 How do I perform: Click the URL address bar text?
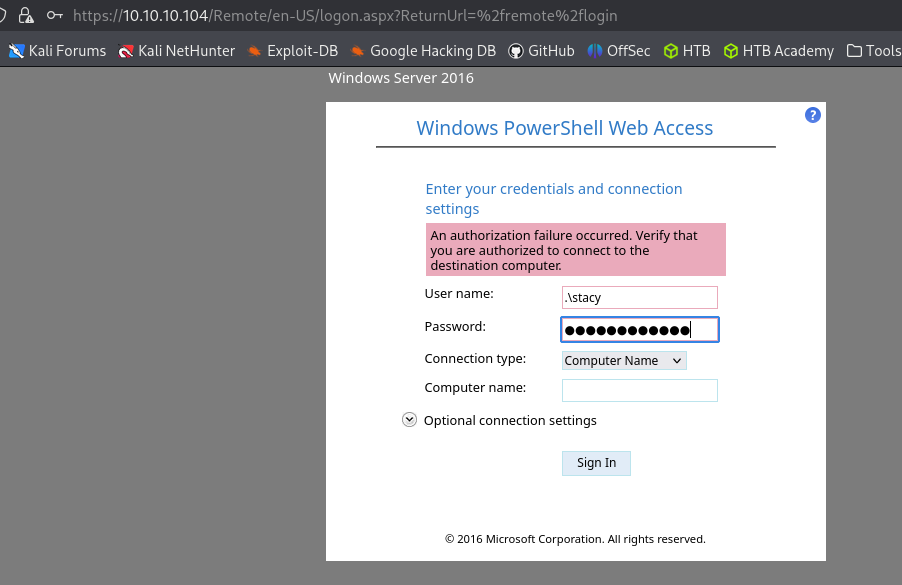(345, 16)
